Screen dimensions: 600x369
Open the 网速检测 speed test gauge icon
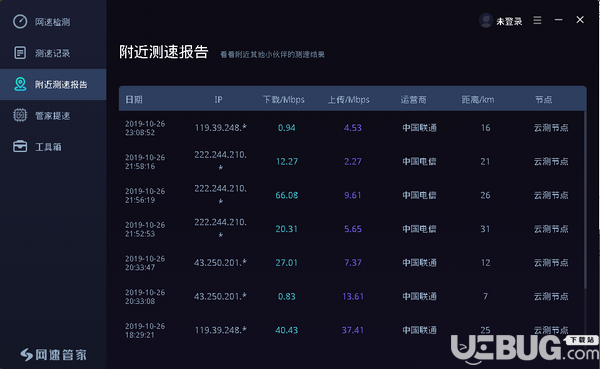pos(20,21)
